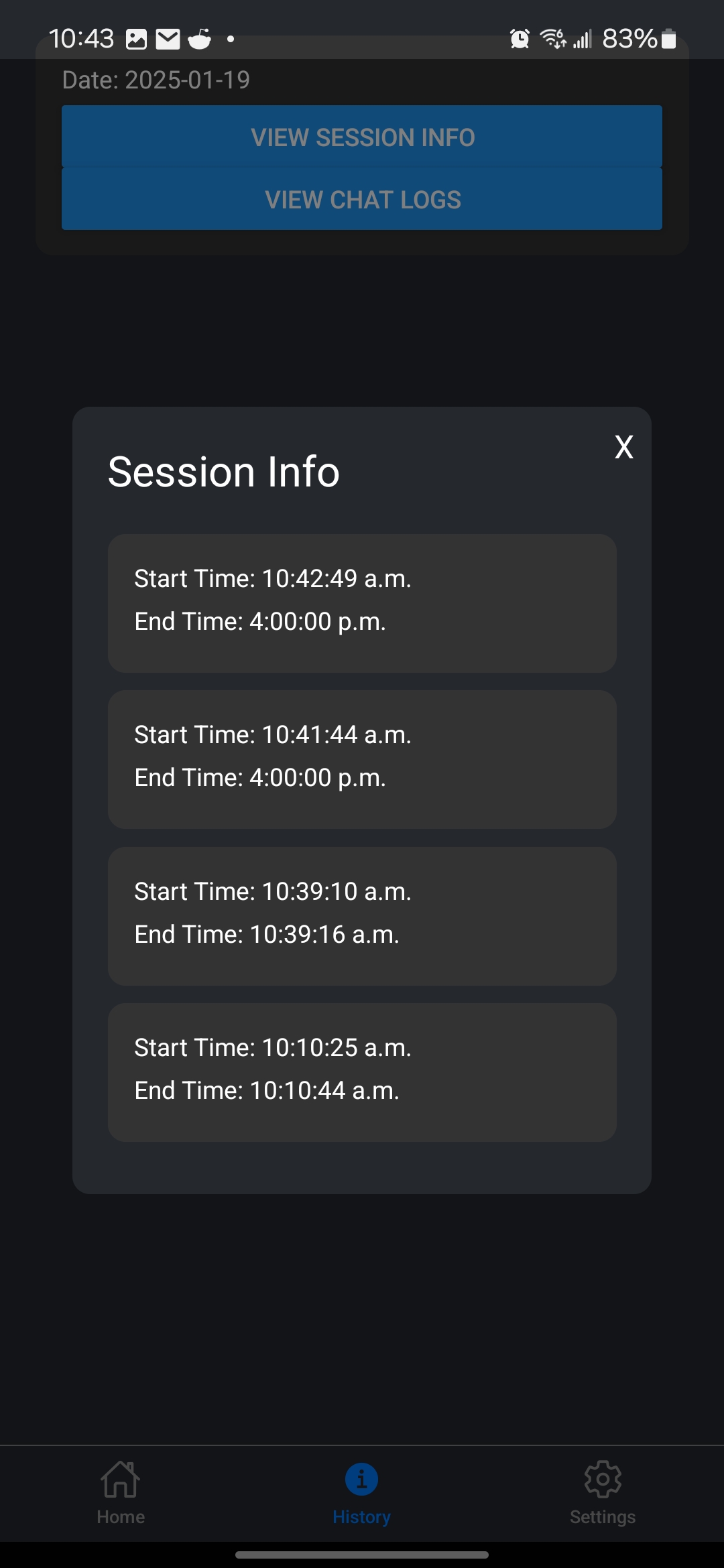
Task: Switch to the Settings tab label
Action: pyautogui.click(x=603, y=1517)
